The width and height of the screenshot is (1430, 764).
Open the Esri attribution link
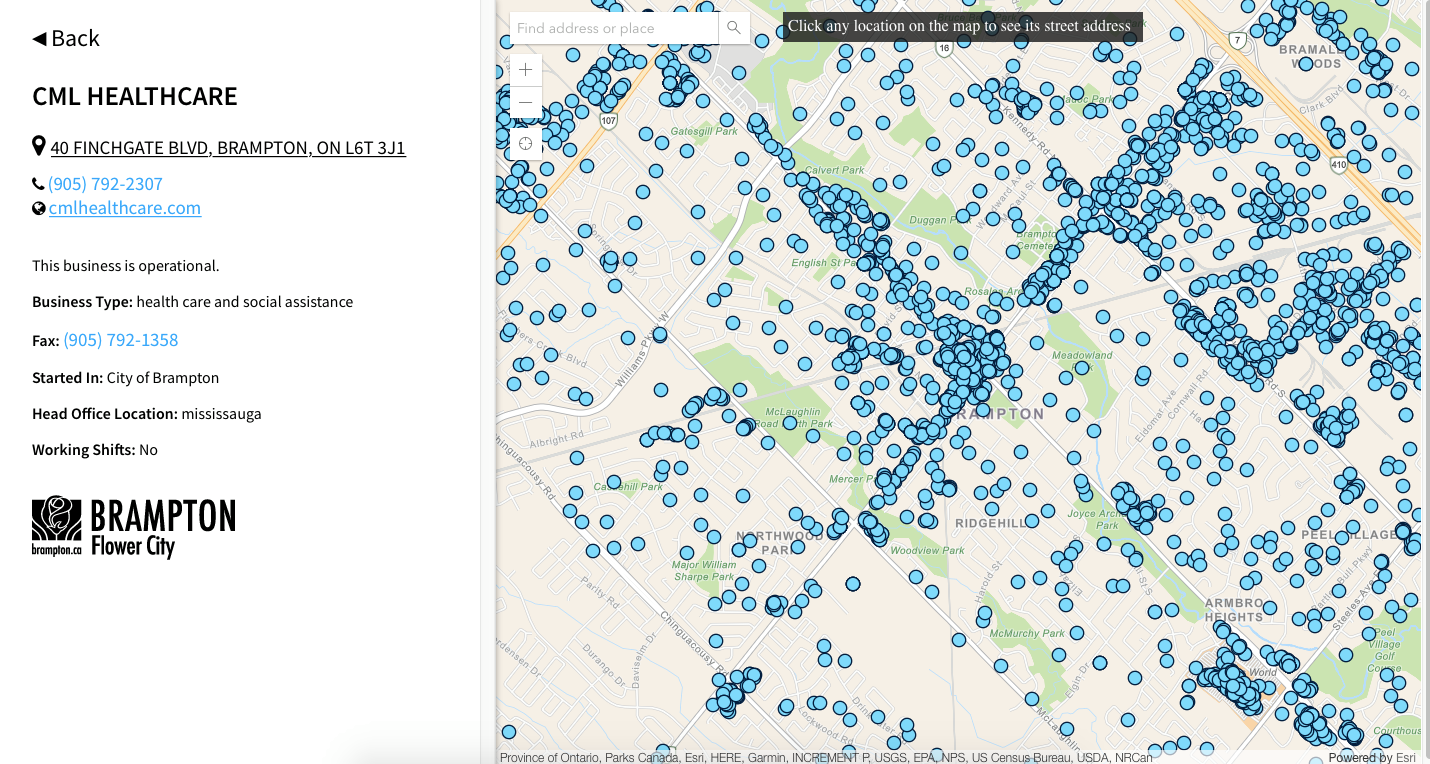[x=1405, y=757]
